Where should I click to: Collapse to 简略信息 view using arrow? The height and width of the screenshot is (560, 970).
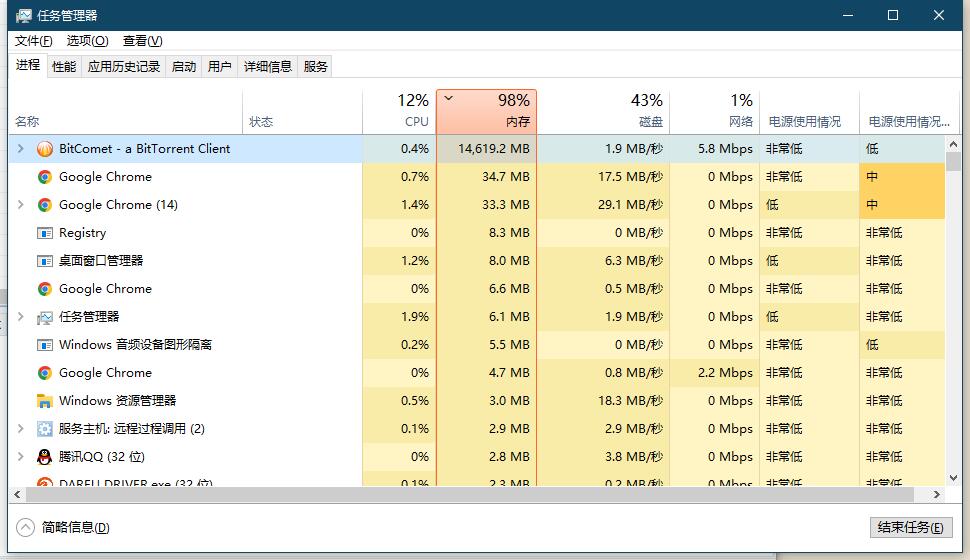click(25, 527)
